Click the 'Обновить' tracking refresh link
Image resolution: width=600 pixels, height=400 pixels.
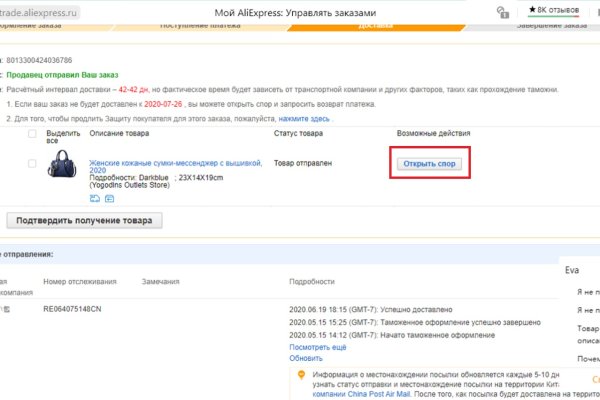(306, 358)
